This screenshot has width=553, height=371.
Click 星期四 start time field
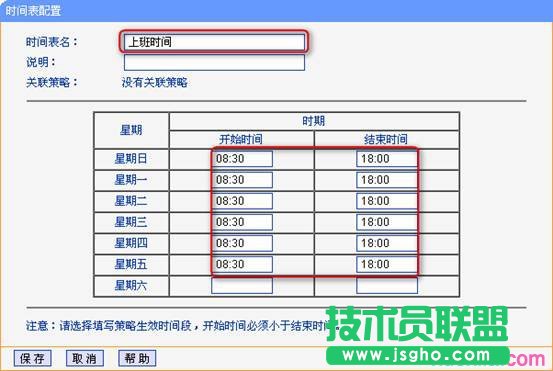click(x=242, y=243)
